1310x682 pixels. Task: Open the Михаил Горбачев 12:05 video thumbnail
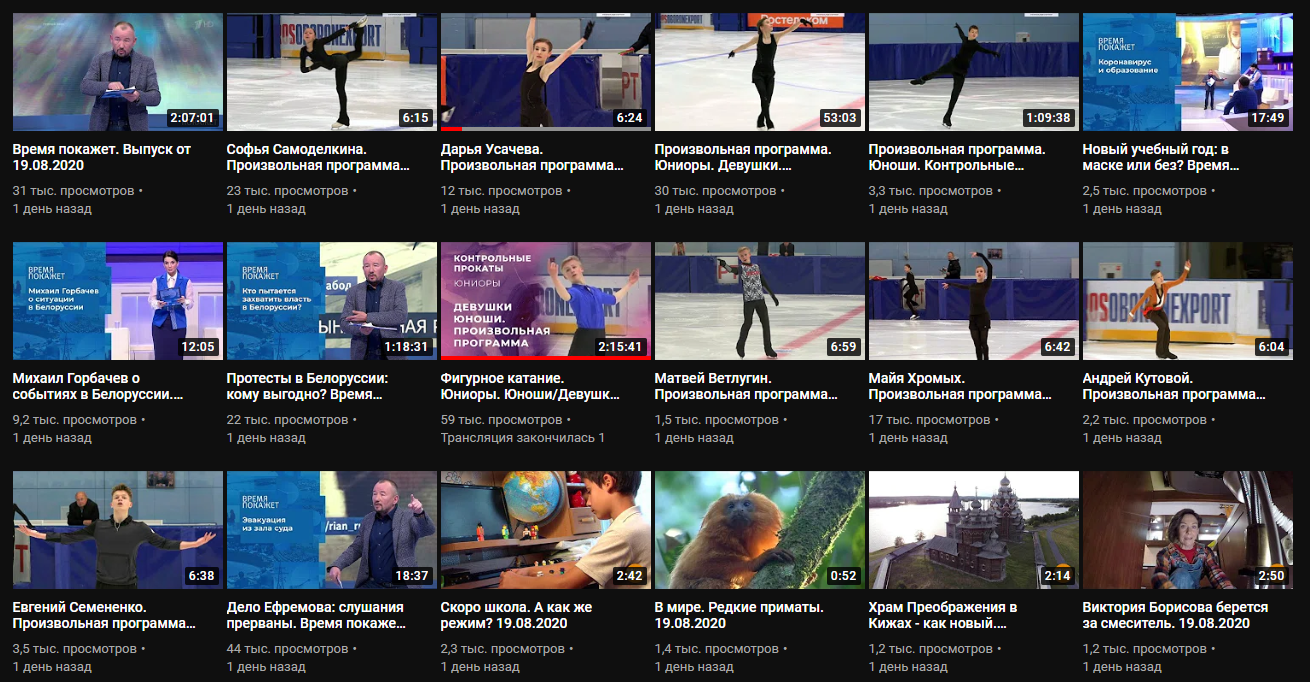pyautogui.click(x=117, y=301)
